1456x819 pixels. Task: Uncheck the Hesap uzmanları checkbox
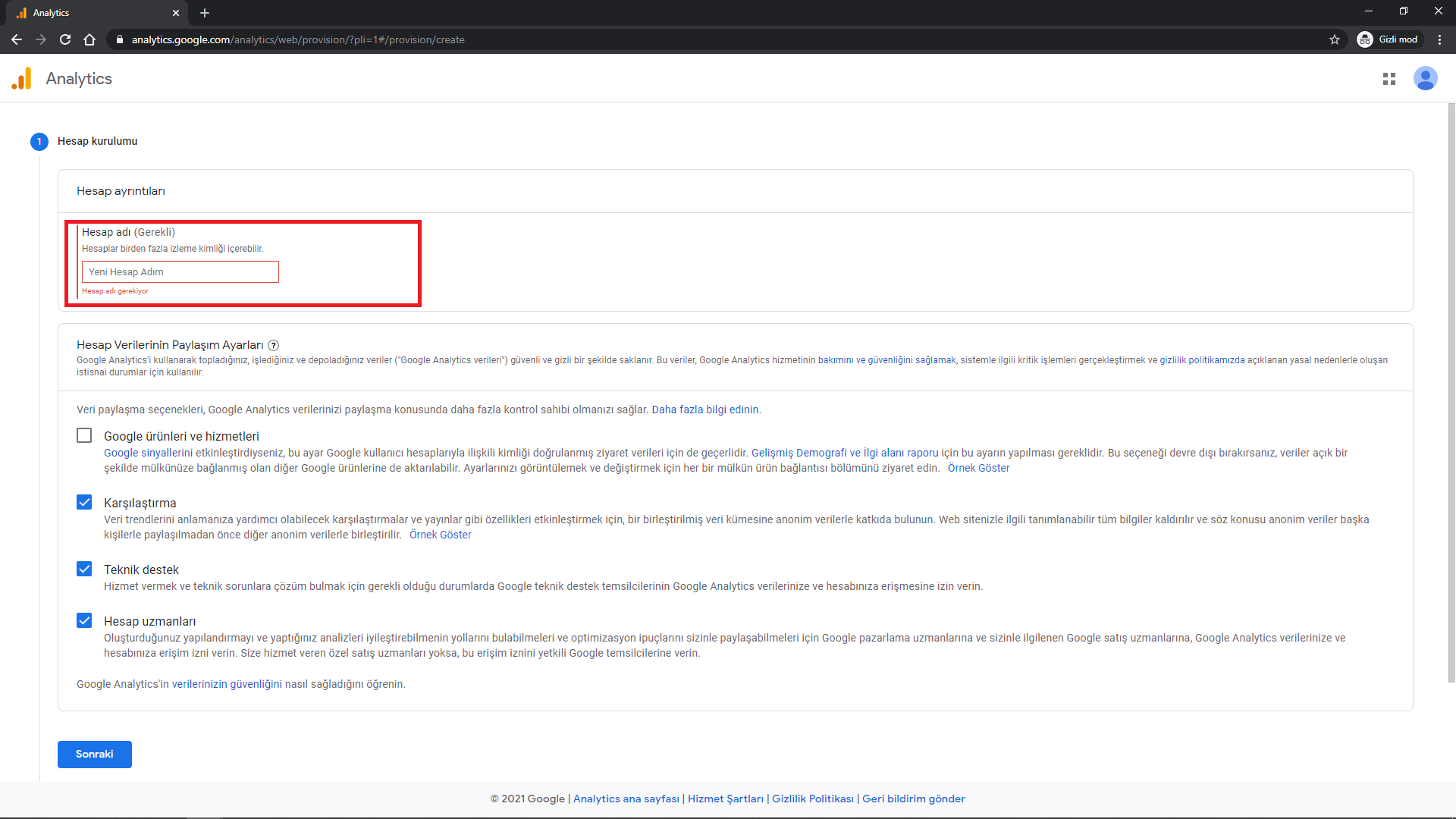[84, 620]
